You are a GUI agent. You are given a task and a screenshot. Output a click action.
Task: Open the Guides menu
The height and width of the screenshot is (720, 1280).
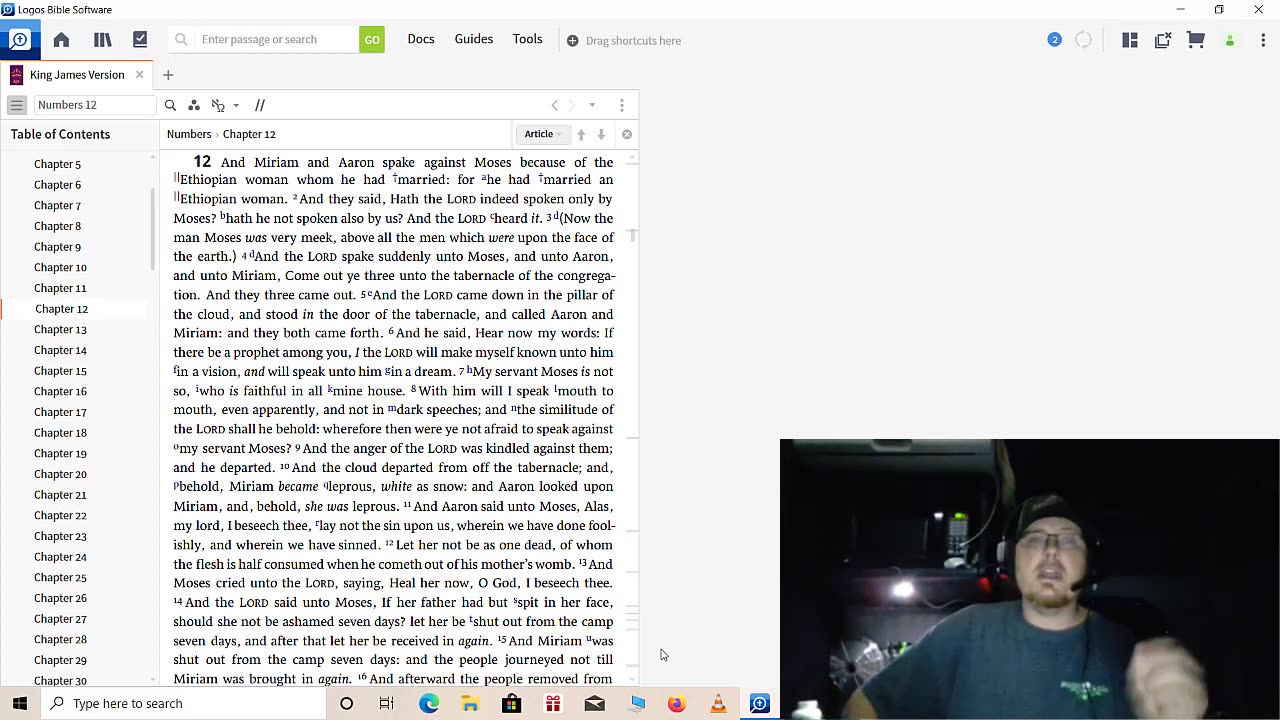click(474, 39)
